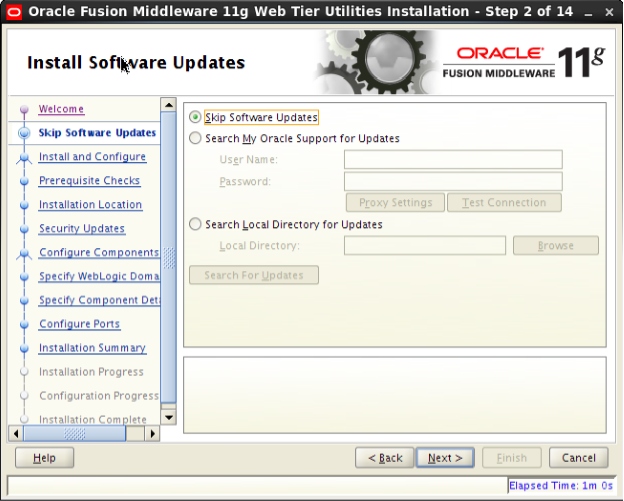
Task: Go to Configure Components step
Action: [x=99, y=252]
